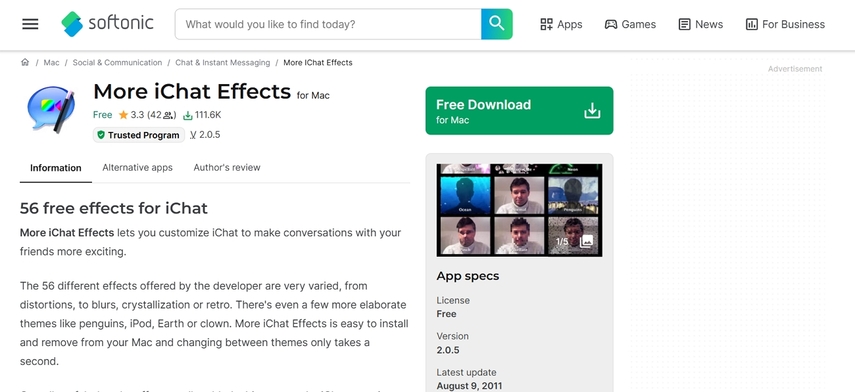This screenshot has height=392, width=855.
Task: Open the News section
Action: (x=701, y=24)
